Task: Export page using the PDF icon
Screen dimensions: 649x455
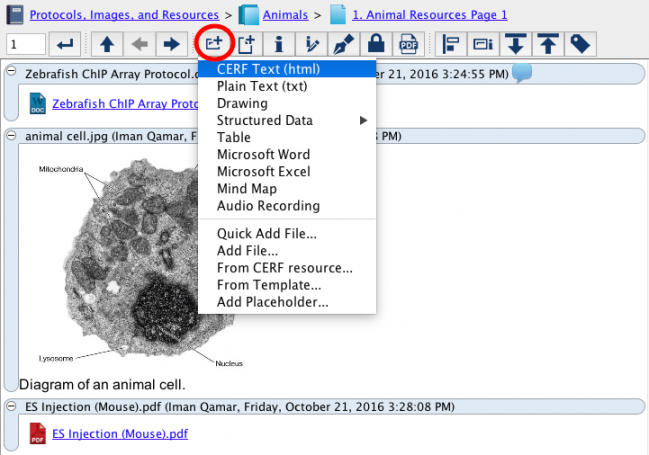Action: click(x=408, y=44)
